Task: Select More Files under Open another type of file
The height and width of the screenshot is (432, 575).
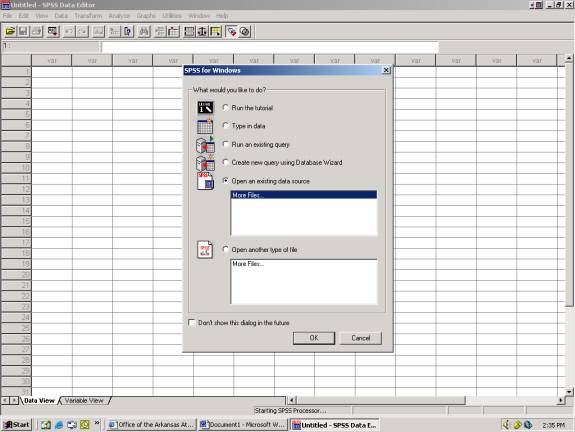Action: pyautogui.click(x=304, y=264)
